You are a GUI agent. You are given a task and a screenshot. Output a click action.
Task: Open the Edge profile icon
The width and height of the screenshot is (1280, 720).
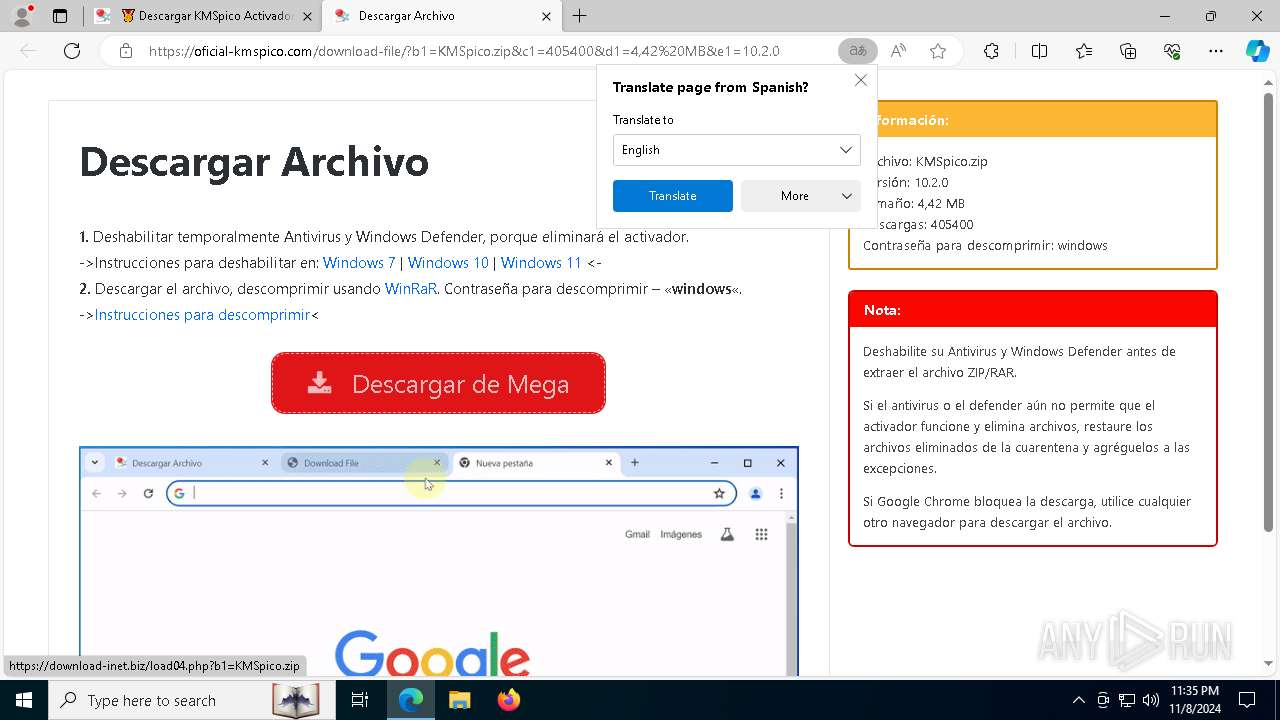pyautogui.click(x=22, y=16)
